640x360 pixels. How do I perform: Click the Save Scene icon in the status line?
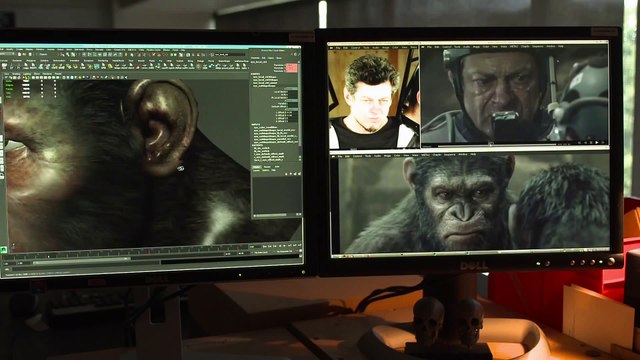pos(30,54)
